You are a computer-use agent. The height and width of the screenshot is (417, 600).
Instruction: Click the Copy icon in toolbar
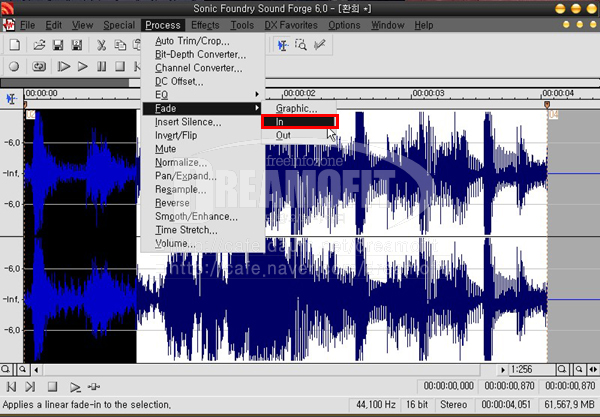pyautogui.click(x=120, y=45)
